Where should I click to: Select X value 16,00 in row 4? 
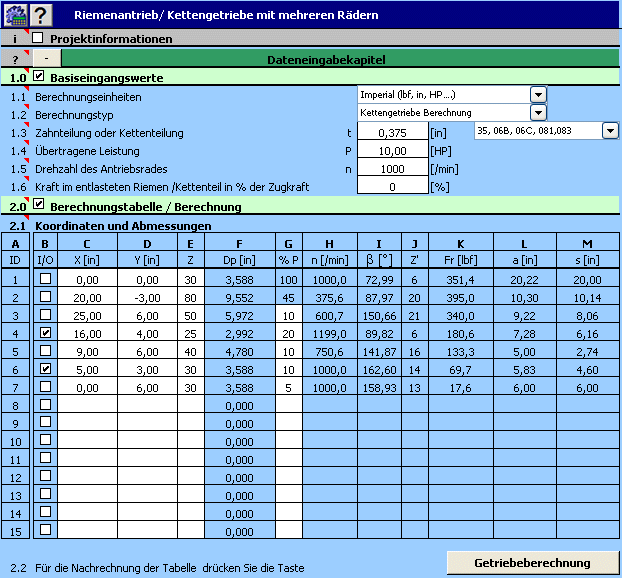(x=88, y=334)
